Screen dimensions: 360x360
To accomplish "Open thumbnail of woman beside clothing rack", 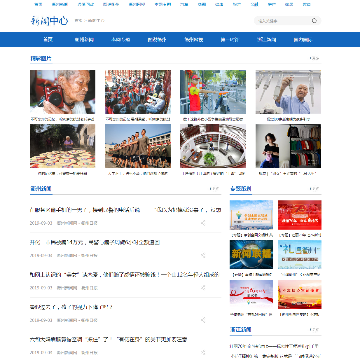I will [288, 146].
